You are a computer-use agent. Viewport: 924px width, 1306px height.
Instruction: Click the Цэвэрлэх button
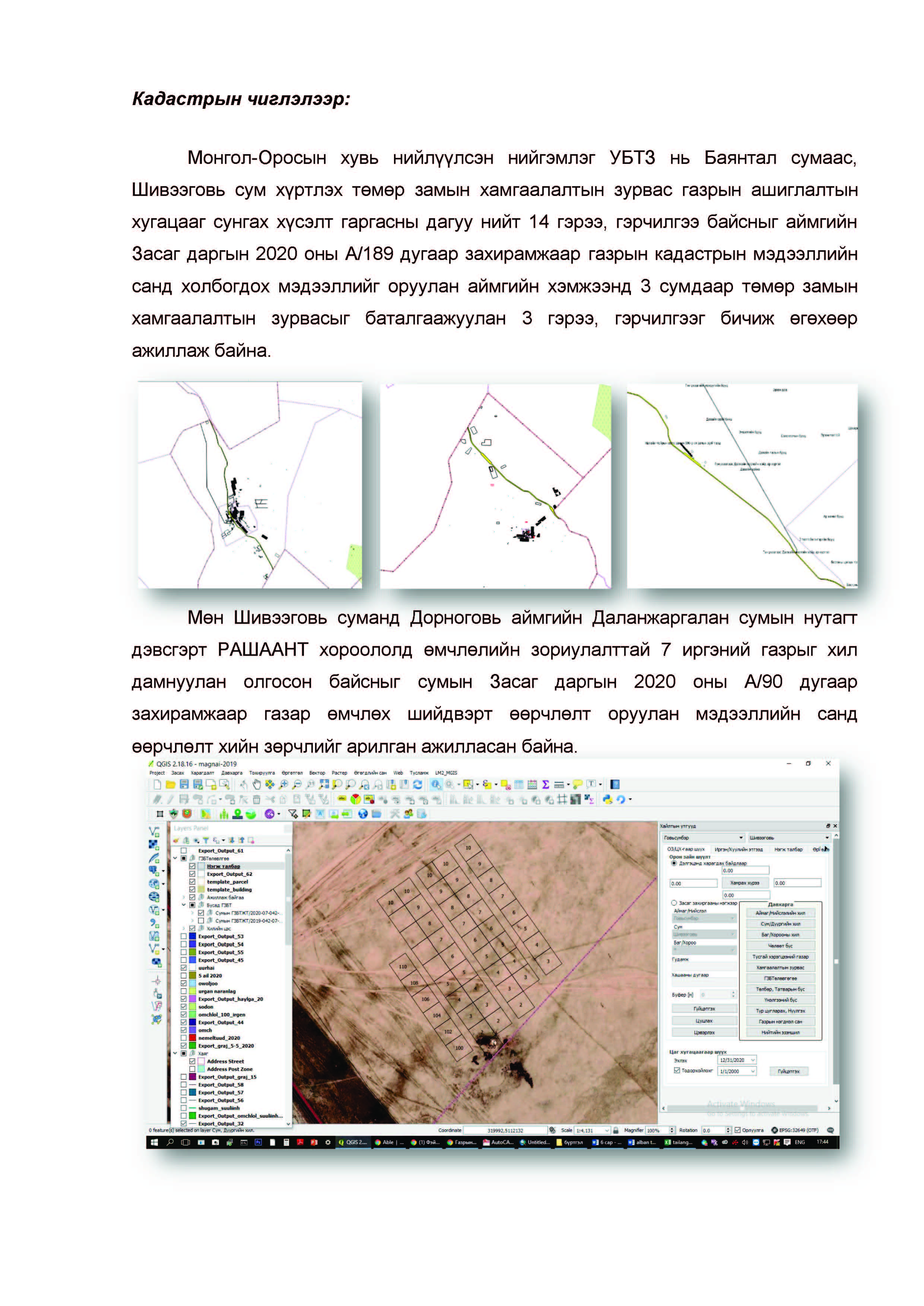(705, 1032)
